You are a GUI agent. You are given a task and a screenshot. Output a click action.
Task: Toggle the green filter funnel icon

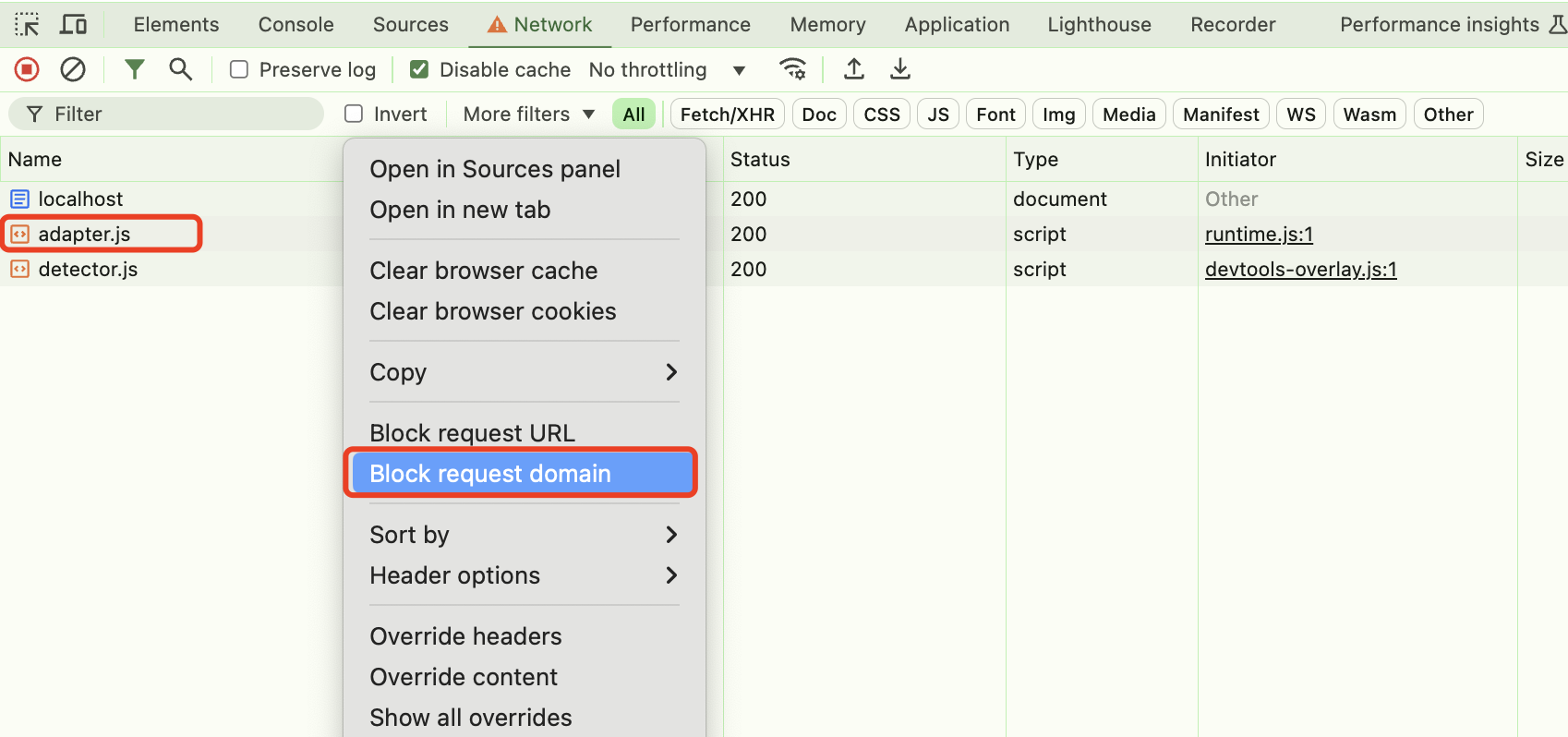click(x=135, y=69)
